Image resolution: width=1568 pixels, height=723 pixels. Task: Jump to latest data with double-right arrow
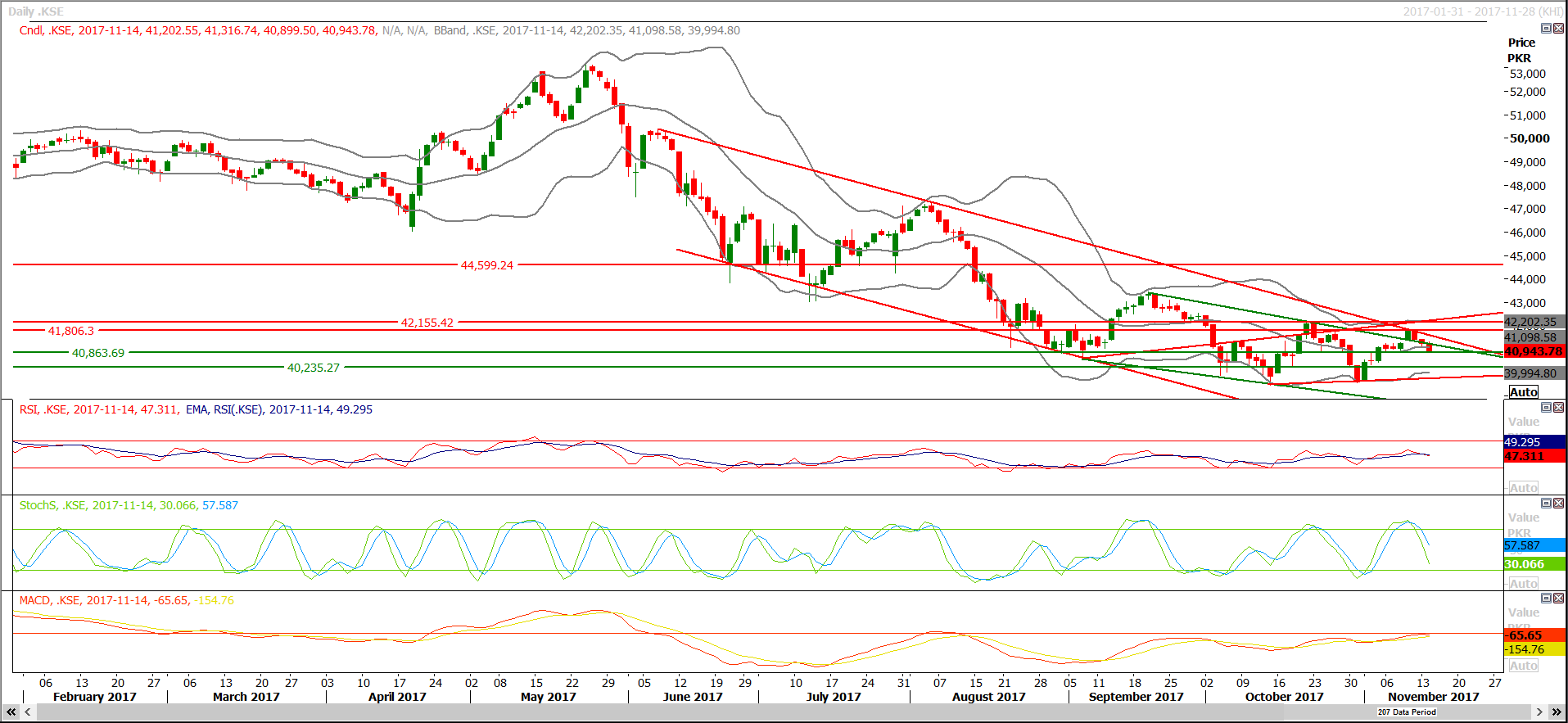coord(1557,712)
